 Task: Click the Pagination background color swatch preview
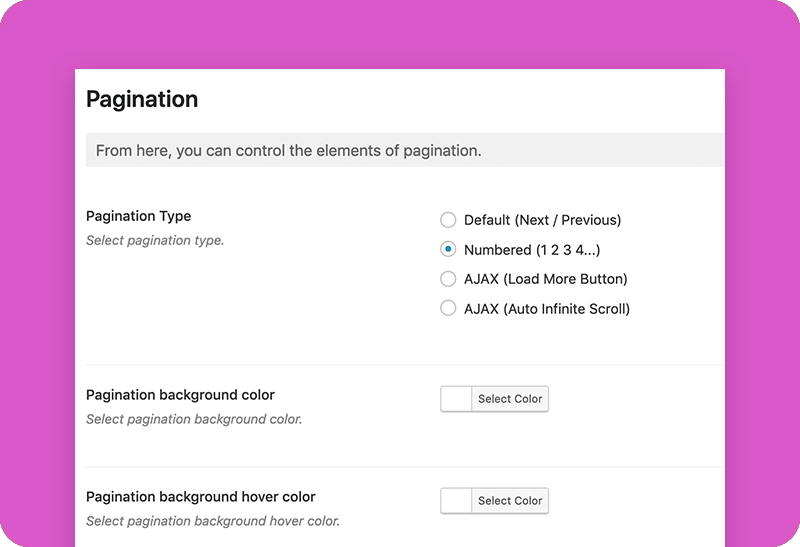click(456, 399)
